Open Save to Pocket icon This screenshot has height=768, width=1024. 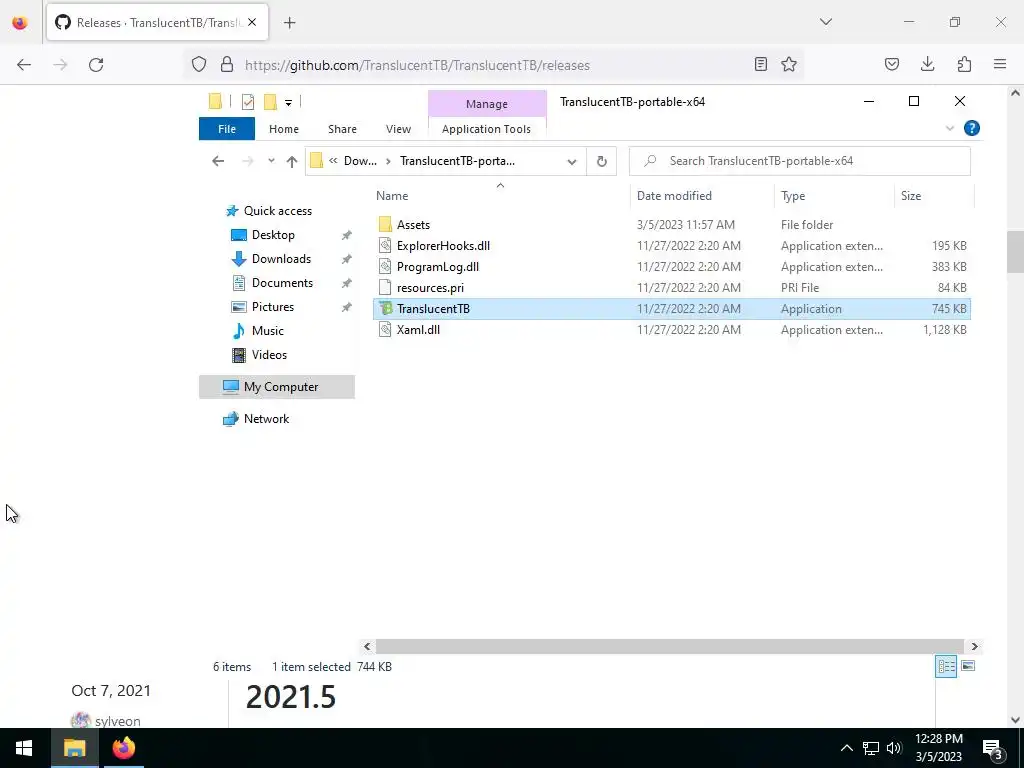pyautogui.click(x=891, y=65)
